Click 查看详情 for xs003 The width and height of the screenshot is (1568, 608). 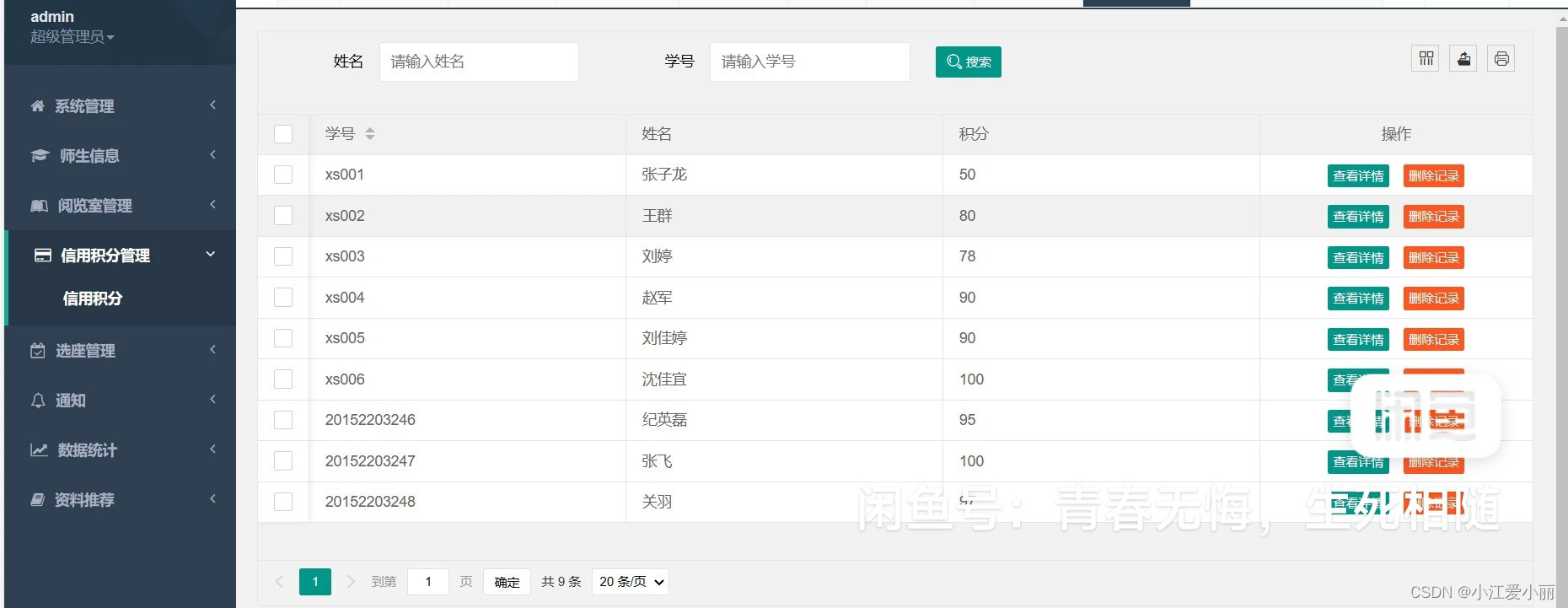click(1358, 258)
